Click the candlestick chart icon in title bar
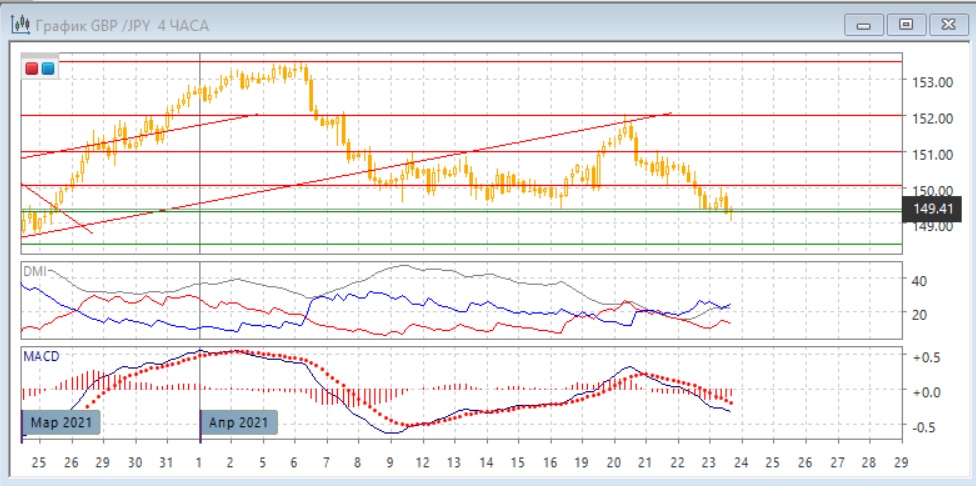 tap(20, 25)
